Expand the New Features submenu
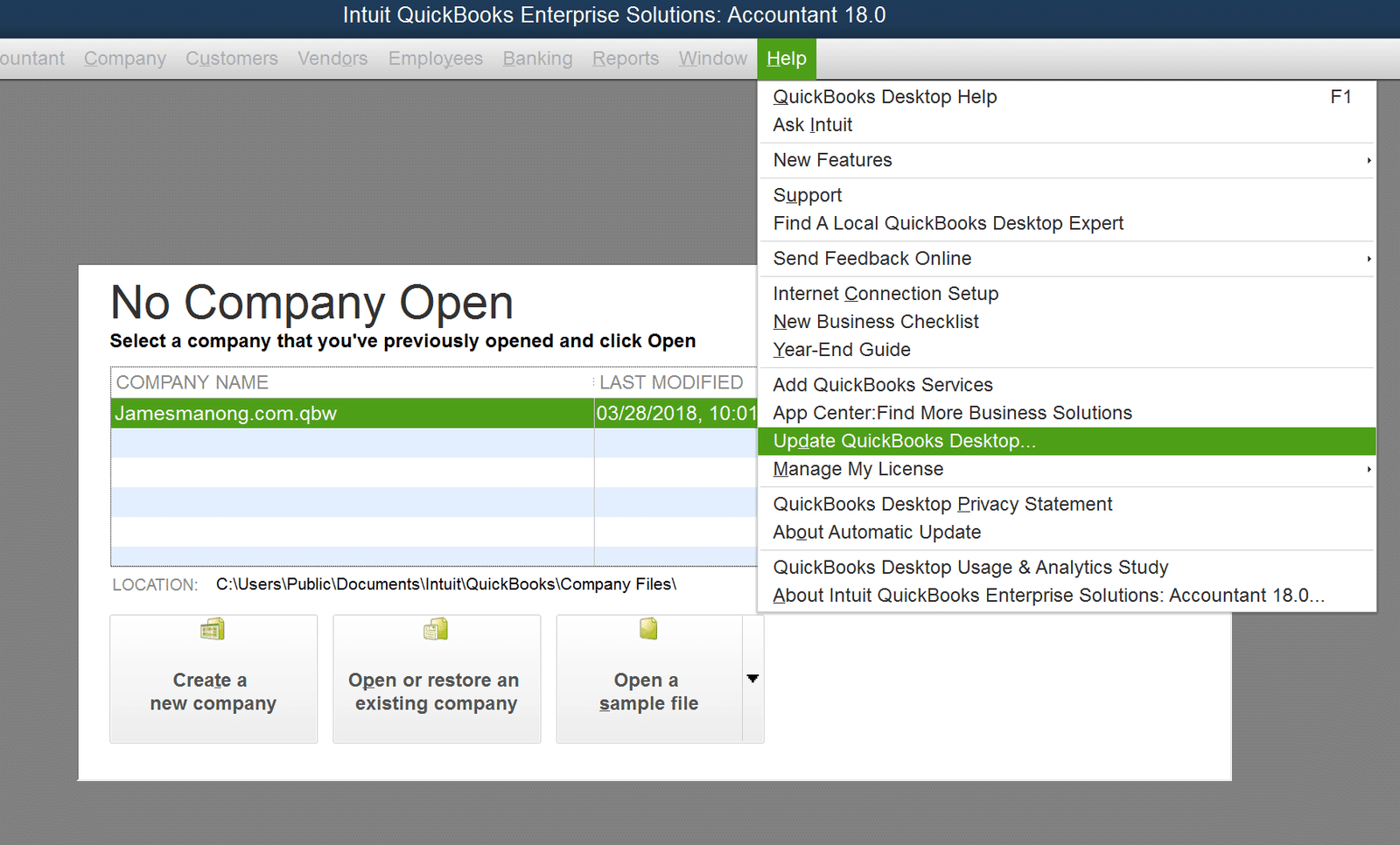Image resolution: width=1400 pixels, height=845 pixels. (x=1368, y=160)
